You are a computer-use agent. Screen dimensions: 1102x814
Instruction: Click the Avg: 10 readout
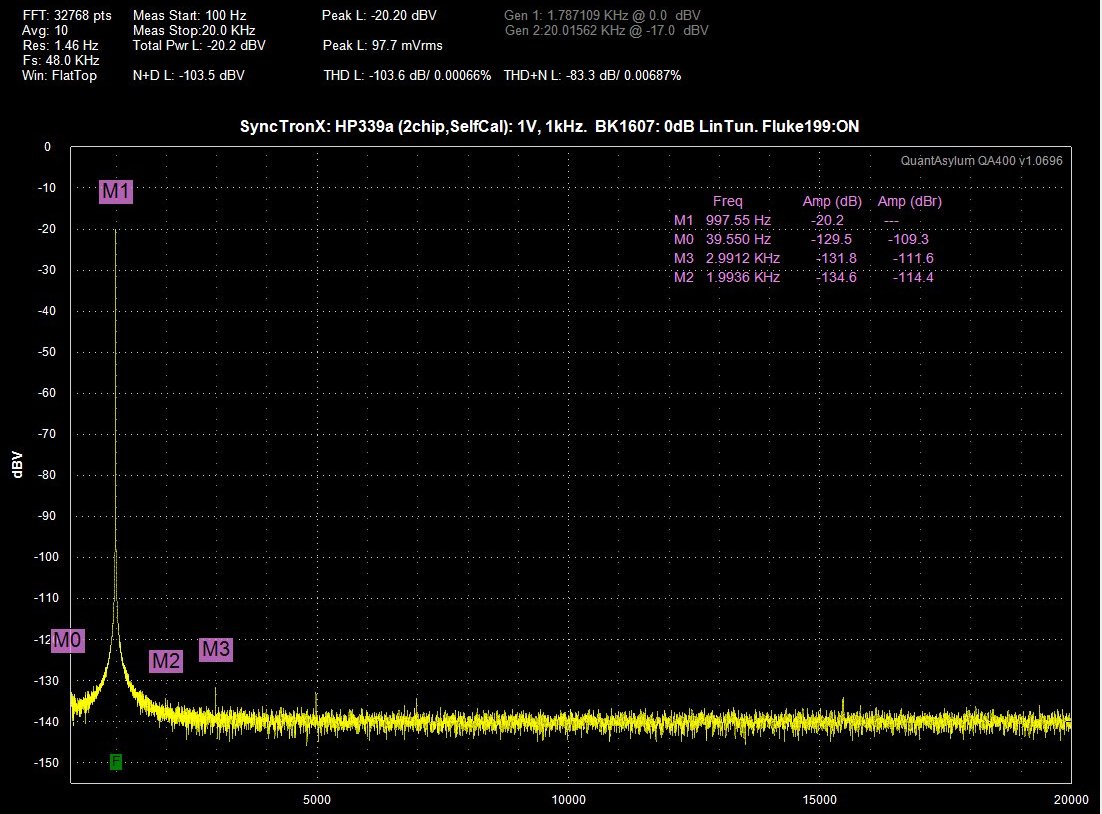click(x=45, y=31)
